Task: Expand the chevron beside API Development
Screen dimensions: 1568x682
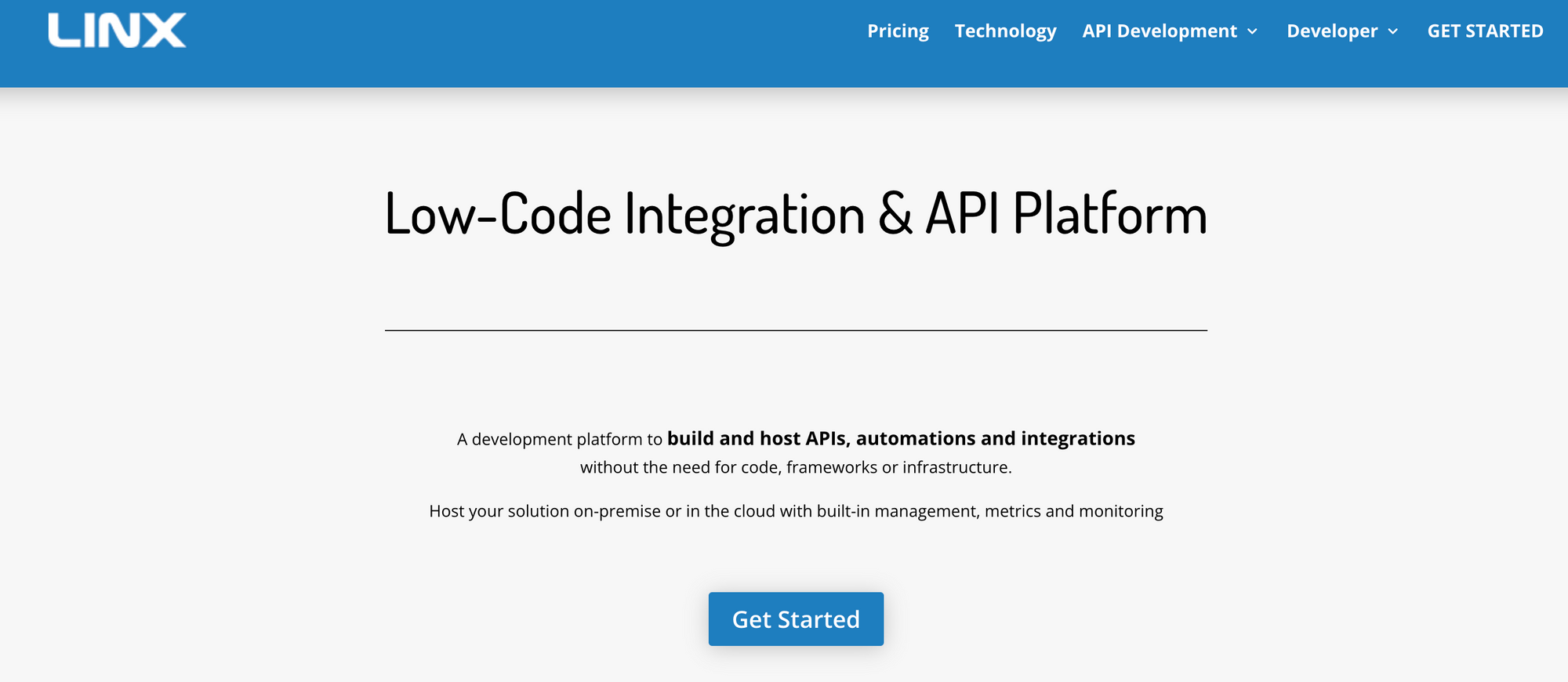Action: click(x=1252, y=31)
